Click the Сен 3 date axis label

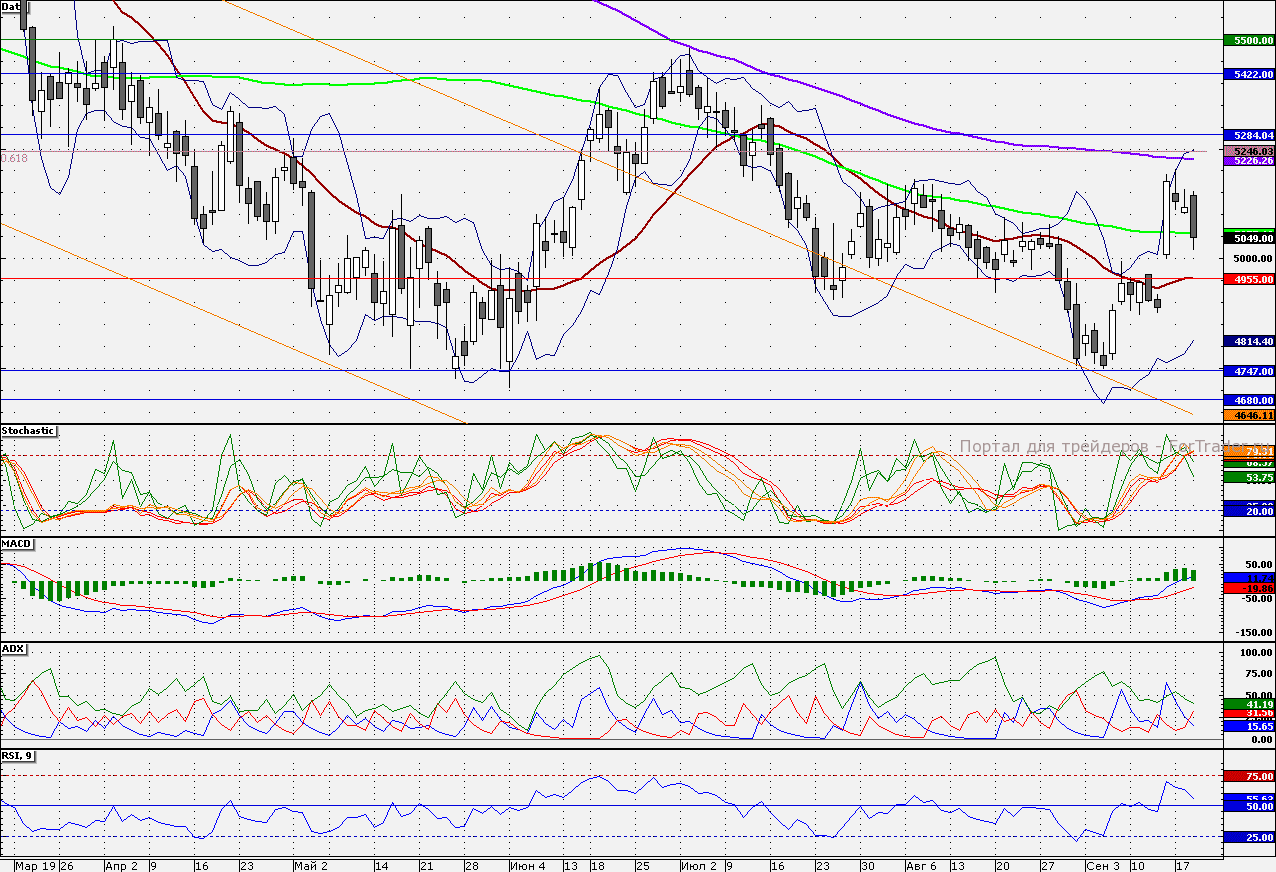[x=1102, y=865]
